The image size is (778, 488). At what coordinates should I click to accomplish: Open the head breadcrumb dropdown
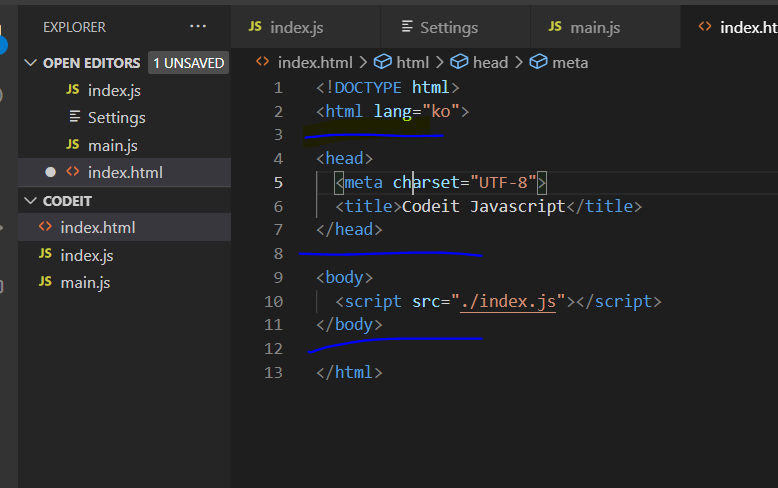coord(490,62)
